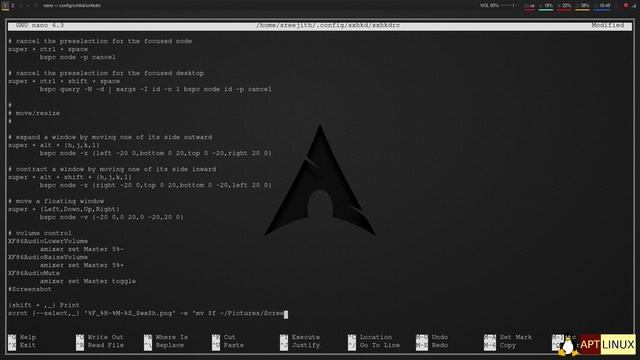Click the Execute shortcut
The image size is (640, 360).
click(300, 337)
